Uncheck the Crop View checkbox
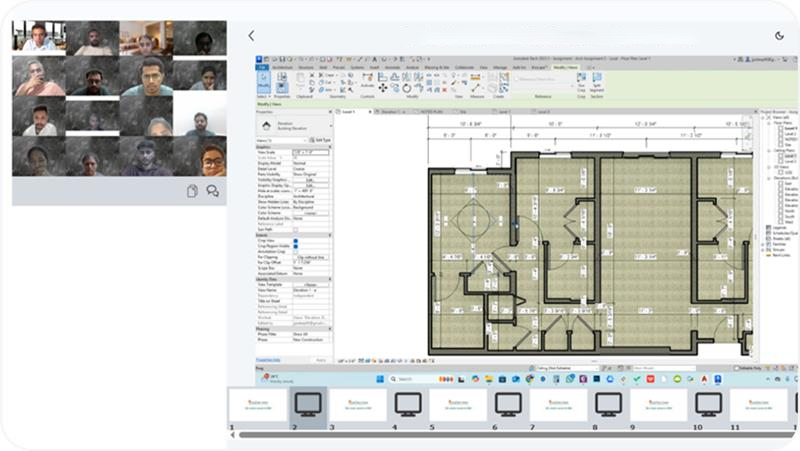The height and width of the screenshot is (451, 800). 295,241
